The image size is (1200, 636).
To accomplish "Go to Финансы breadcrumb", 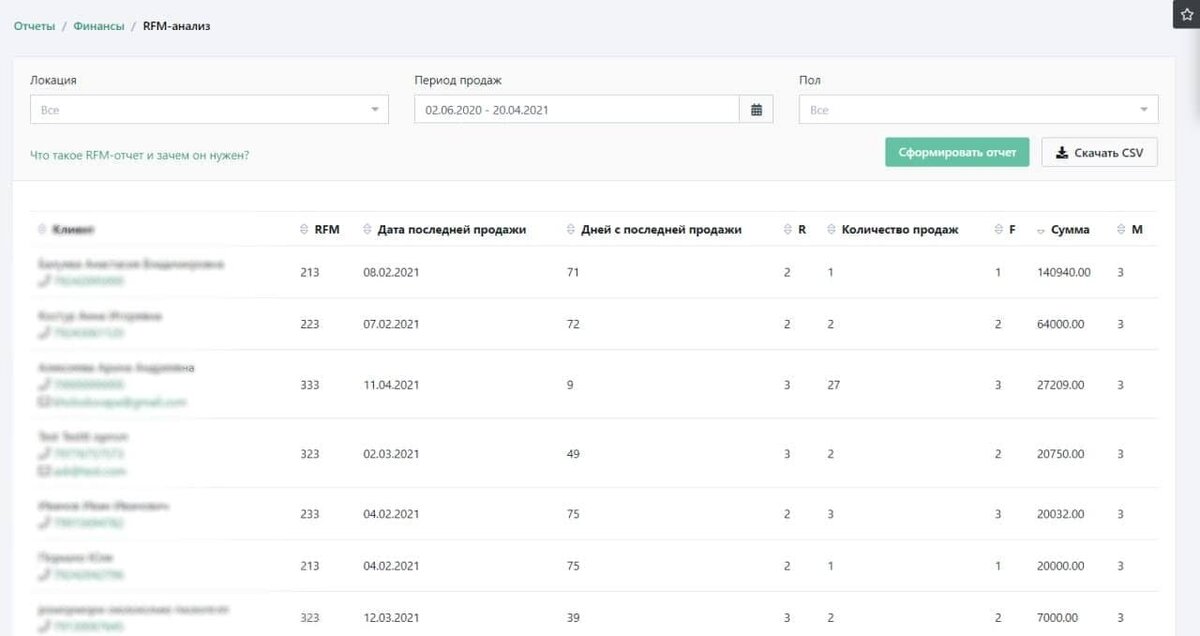I will (x=99, y=26).
